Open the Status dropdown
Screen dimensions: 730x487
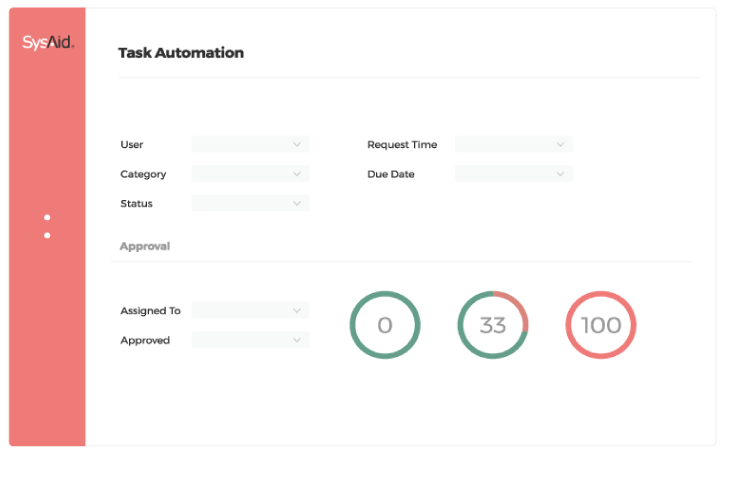[x=250, y=203]
